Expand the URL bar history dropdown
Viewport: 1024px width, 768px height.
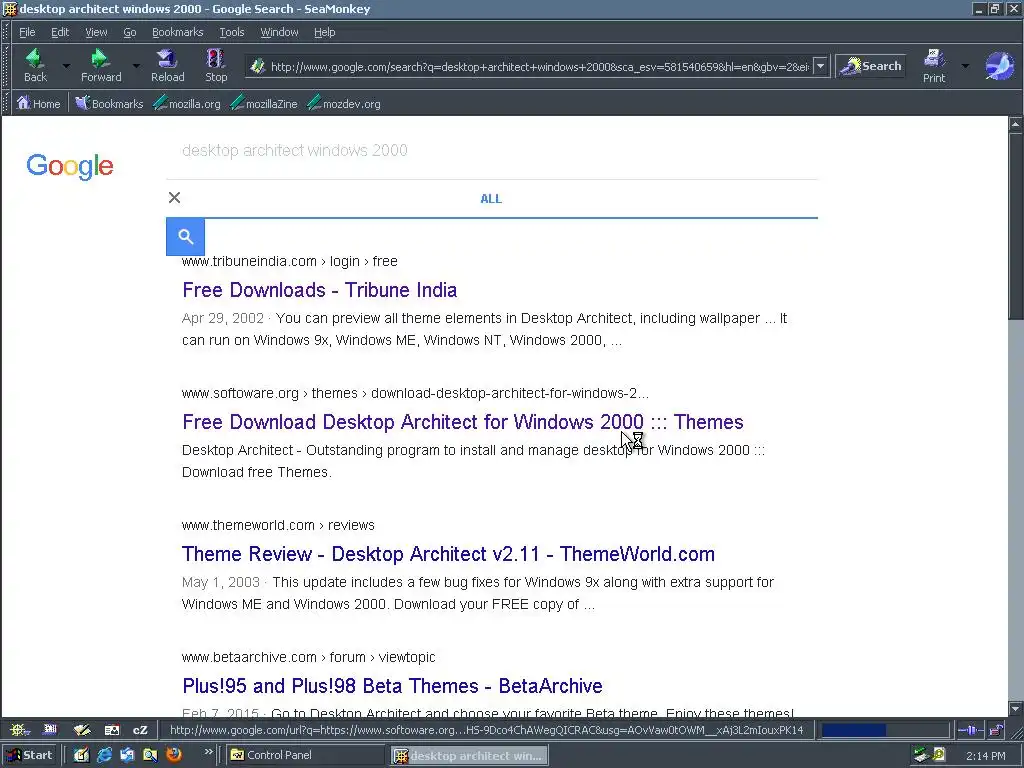(x=821, y=67)
